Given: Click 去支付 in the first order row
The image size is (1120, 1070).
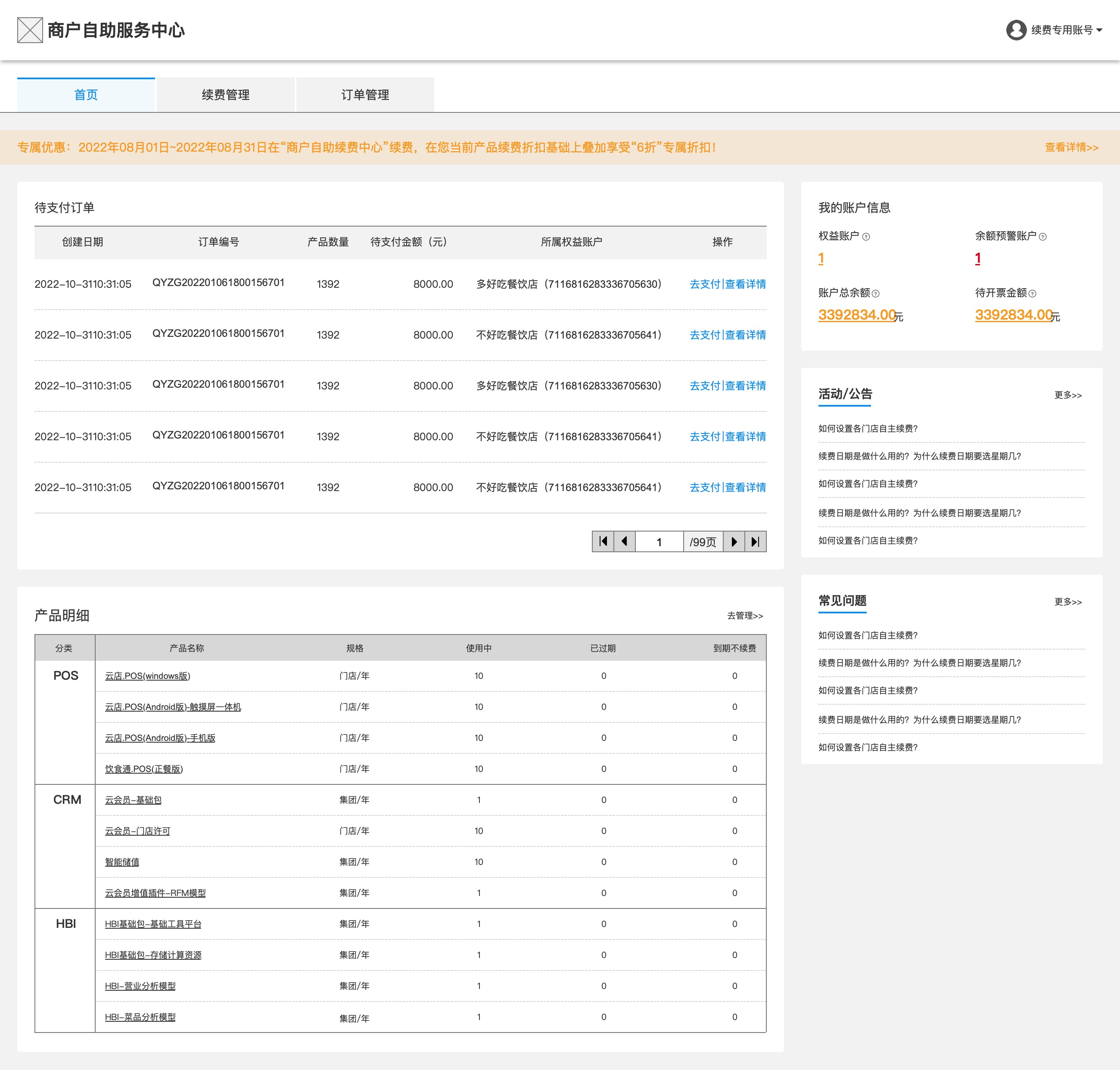Looking at the screenshot, I should point(705,284).
